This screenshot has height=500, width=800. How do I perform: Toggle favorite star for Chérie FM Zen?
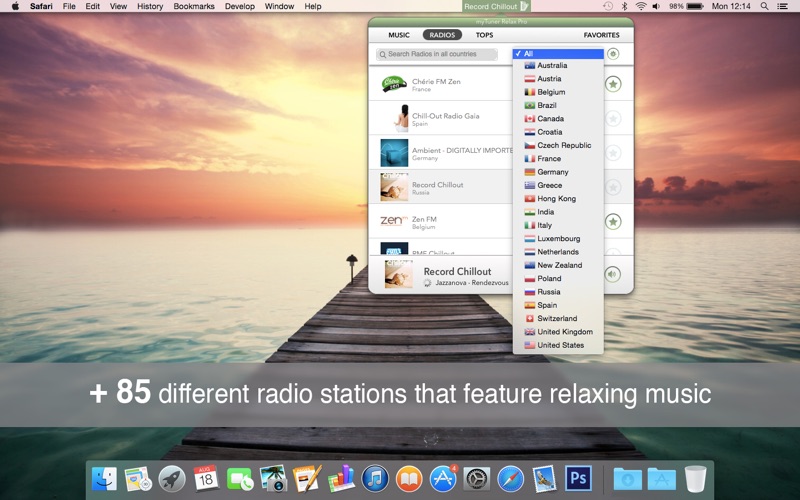point(613,84)
